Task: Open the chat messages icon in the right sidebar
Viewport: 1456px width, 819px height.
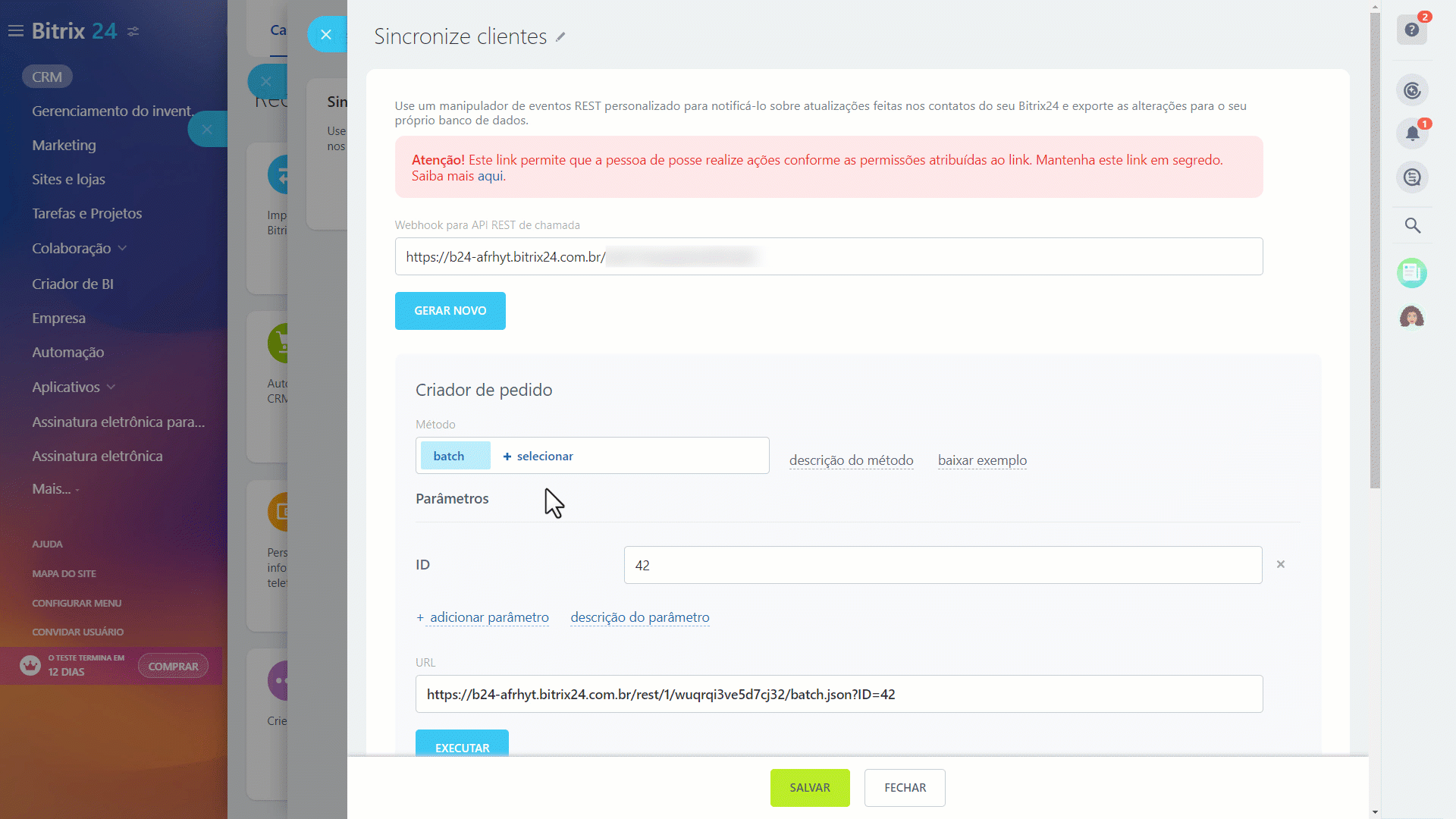Action: (x=1412, y=177)
